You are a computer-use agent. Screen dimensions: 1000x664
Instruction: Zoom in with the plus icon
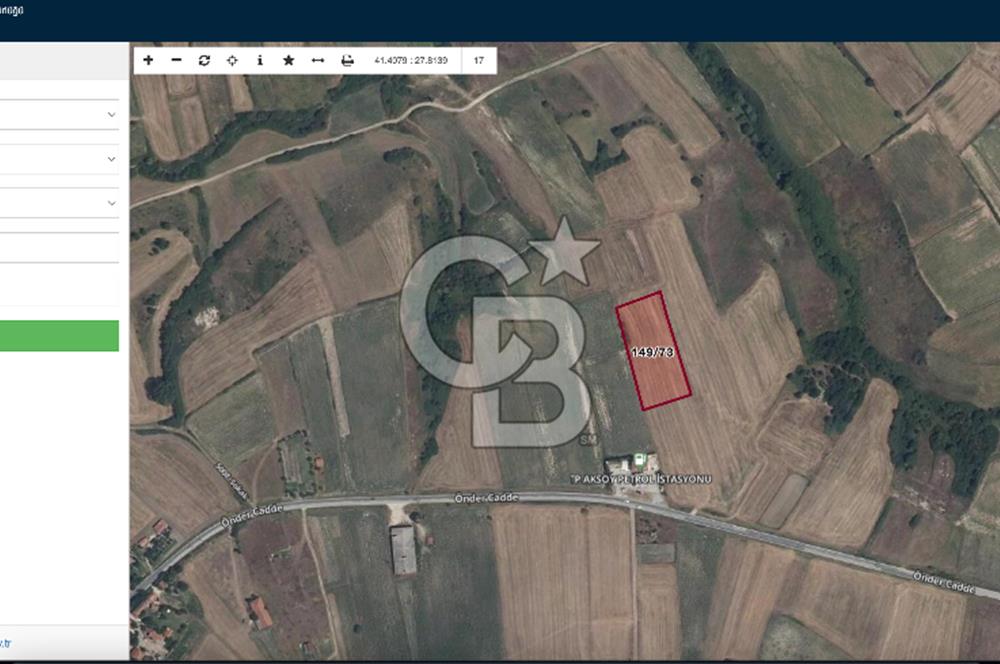(148, 60)
